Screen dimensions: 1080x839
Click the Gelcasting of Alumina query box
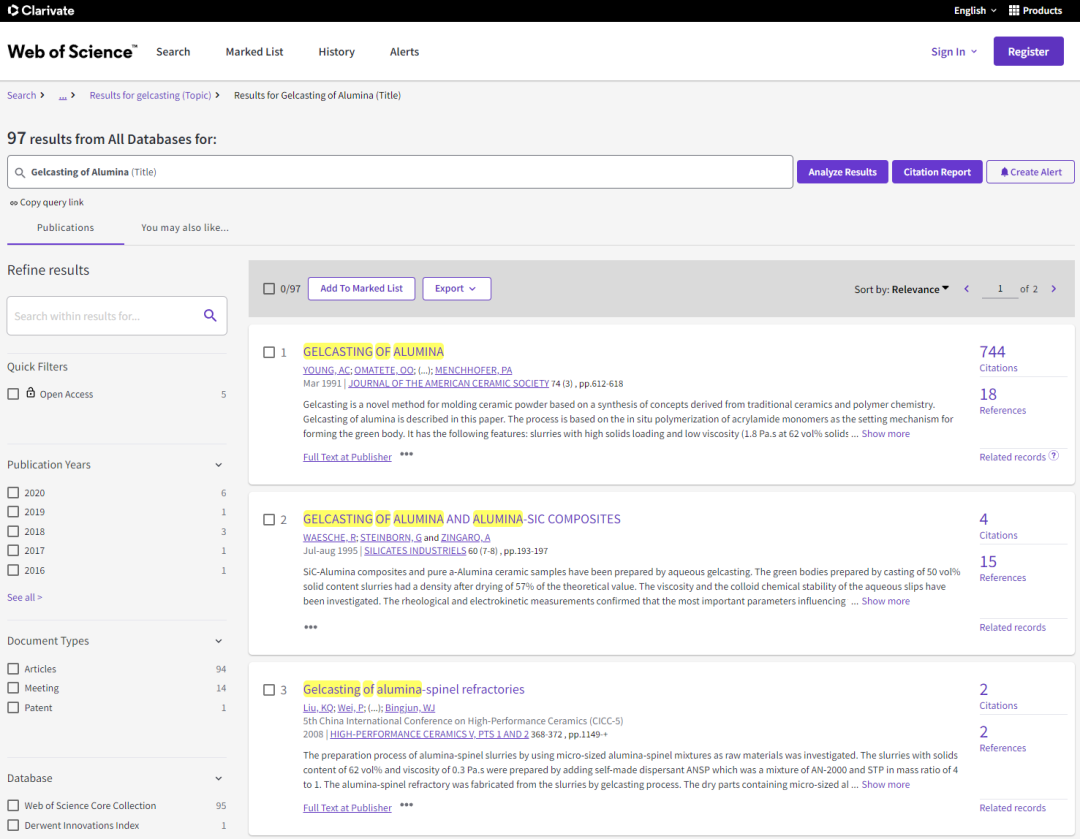tap(399, 172)
